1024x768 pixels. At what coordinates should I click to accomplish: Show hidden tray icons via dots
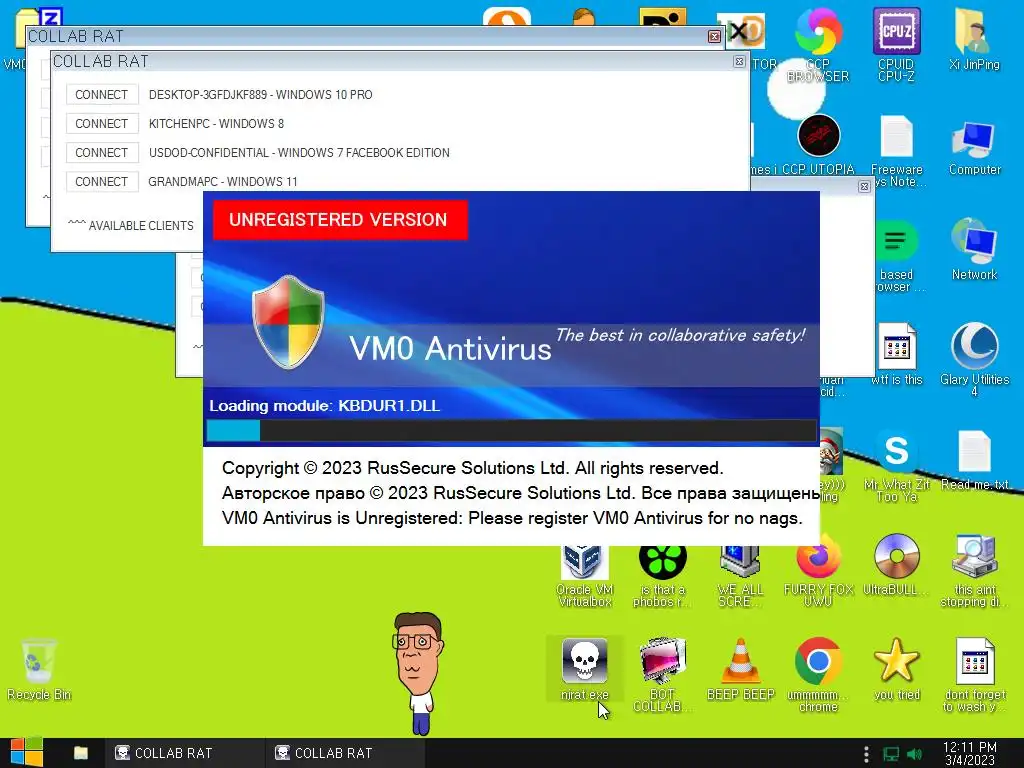click(x=867, y=754)
